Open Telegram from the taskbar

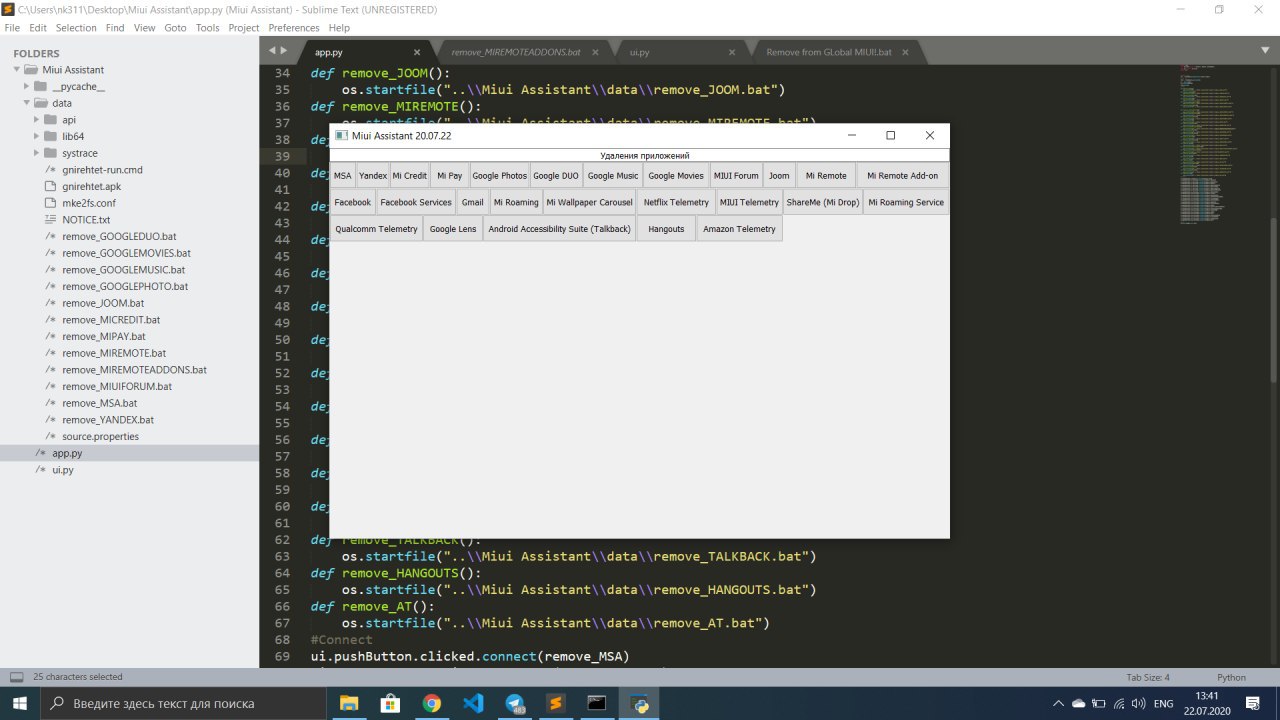[514, 703]
